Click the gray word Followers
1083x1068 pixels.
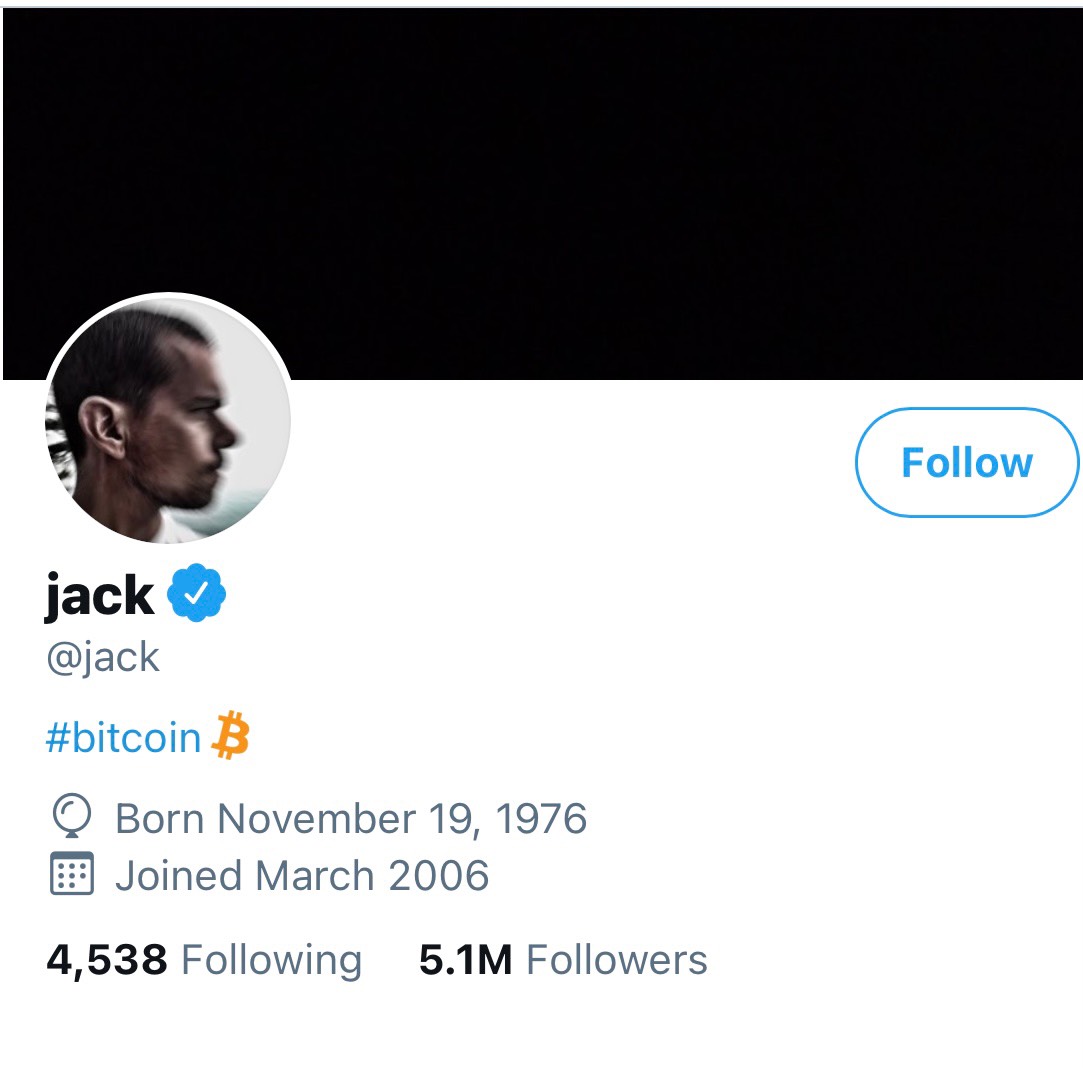pos(617,960)
